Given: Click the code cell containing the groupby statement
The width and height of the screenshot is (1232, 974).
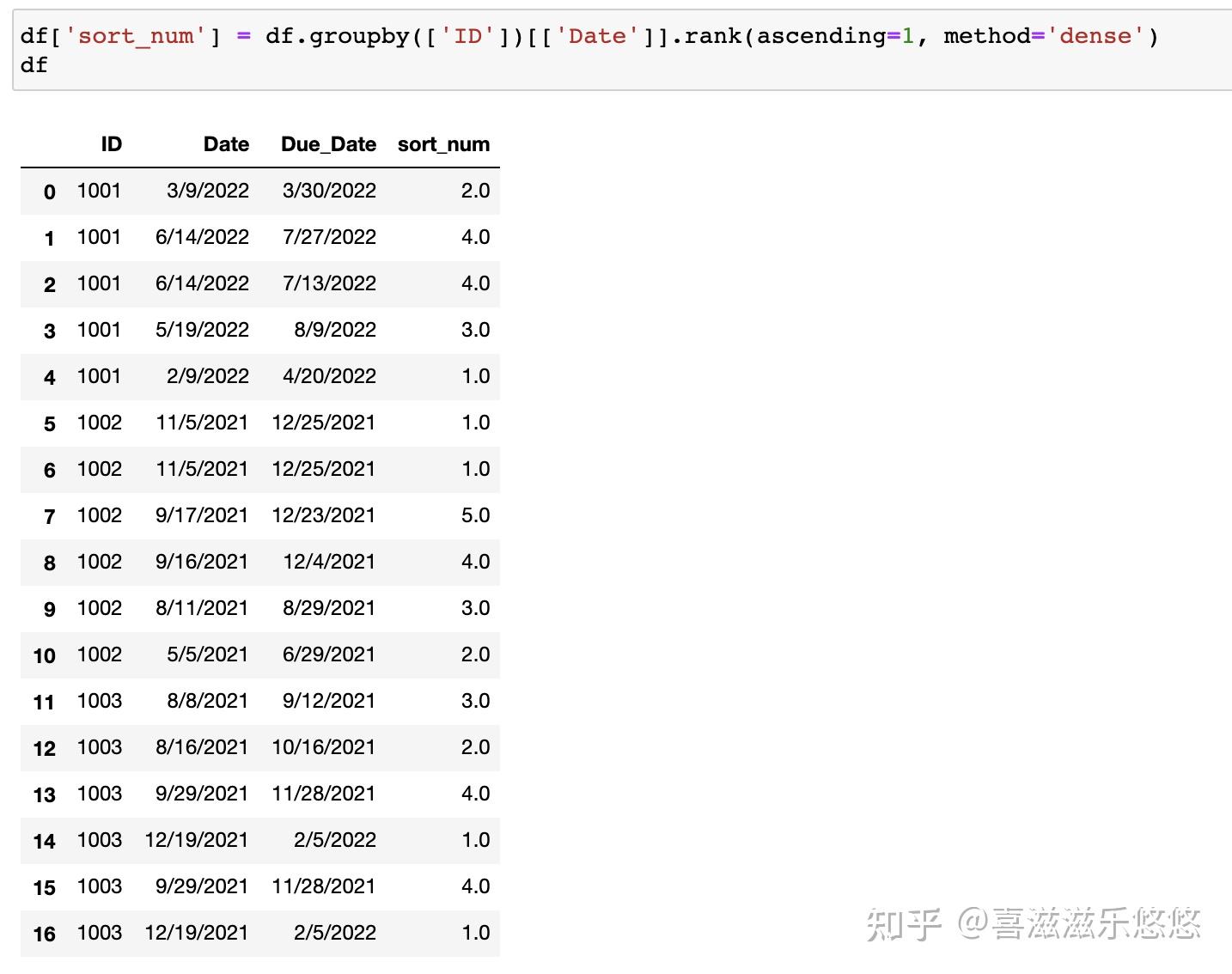Looking at the screenshot, I should (601, 47).
